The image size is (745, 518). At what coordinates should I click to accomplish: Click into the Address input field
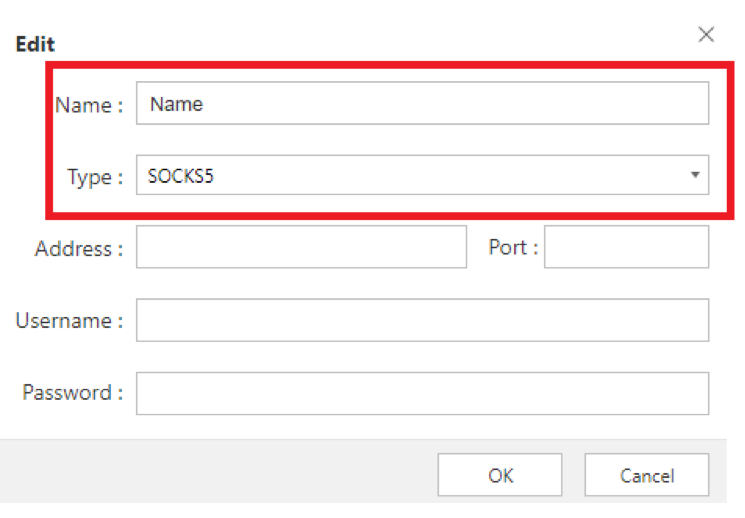click(301, 247)
